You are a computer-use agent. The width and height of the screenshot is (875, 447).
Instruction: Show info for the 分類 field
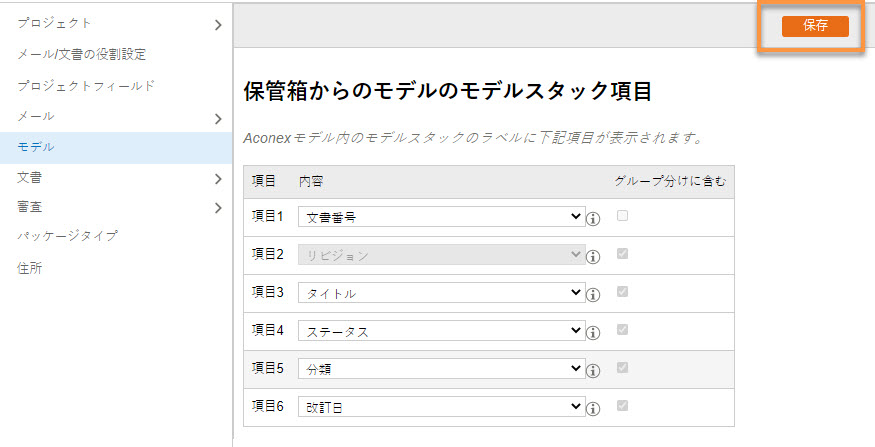tap(593, 371)
